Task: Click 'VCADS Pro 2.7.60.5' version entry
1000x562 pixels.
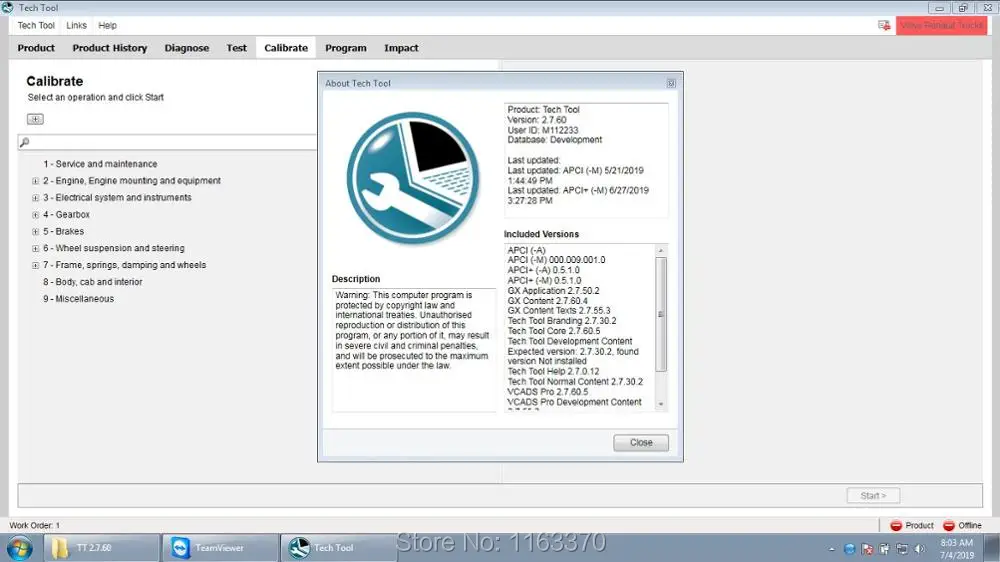Action: pyautogui.click(x=547, y=392)
